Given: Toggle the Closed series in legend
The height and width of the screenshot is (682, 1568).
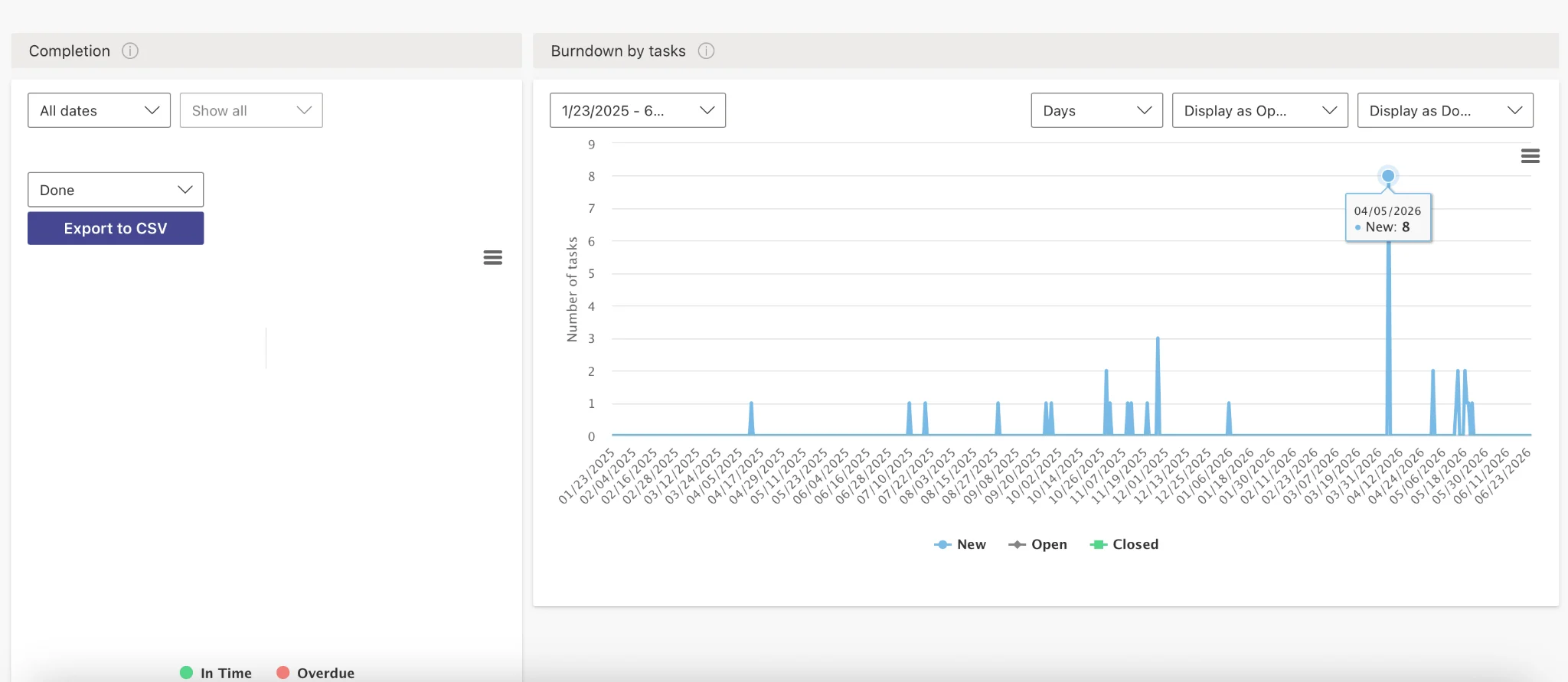Looking at the screenshot, I should click(x=1124, y=544).
